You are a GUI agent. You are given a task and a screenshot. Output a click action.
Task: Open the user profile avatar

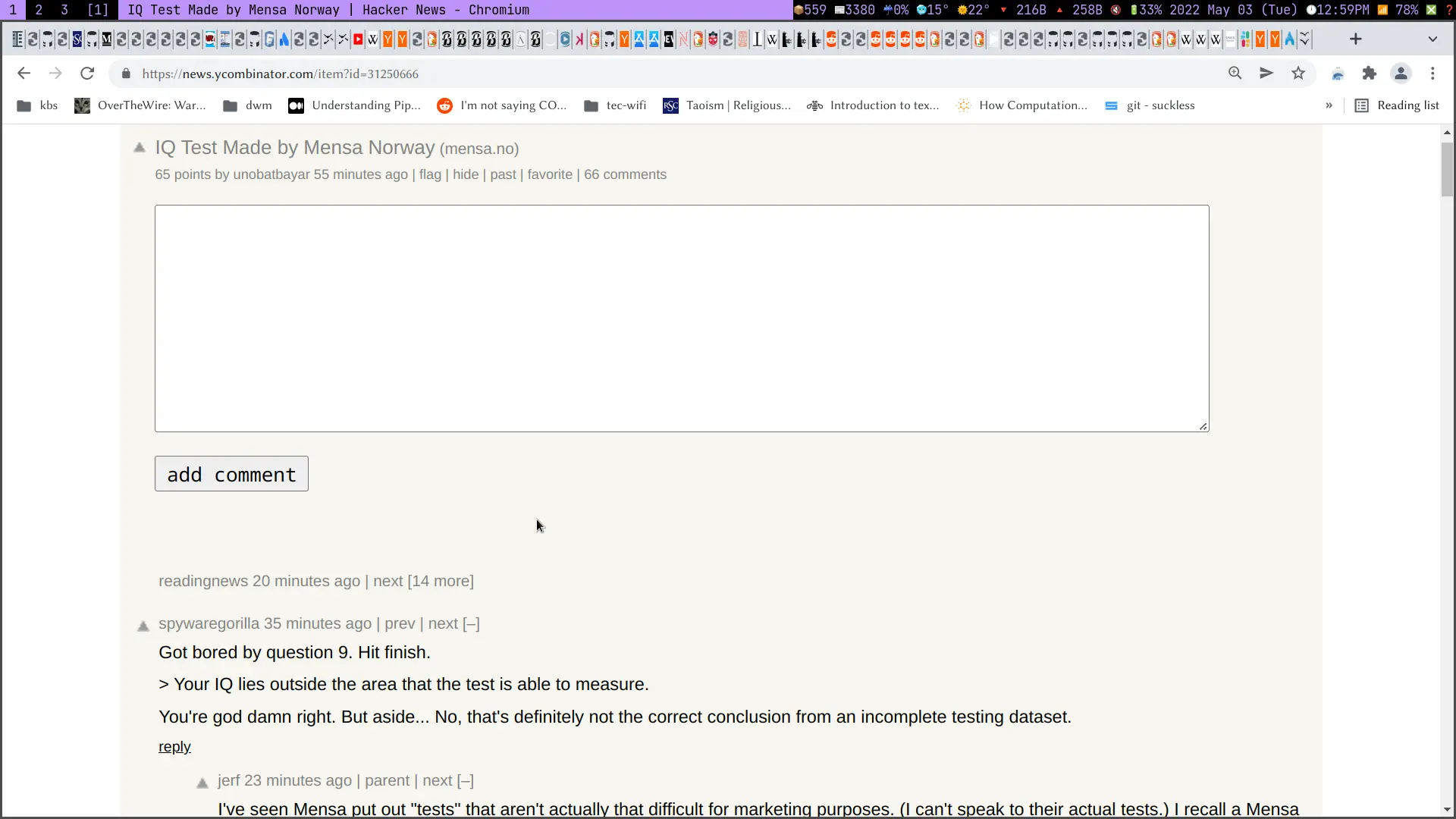pos(1401,74)
